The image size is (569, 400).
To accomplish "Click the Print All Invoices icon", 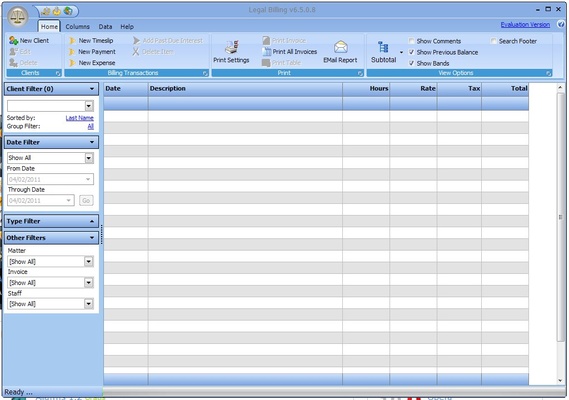I will (267, 52).
